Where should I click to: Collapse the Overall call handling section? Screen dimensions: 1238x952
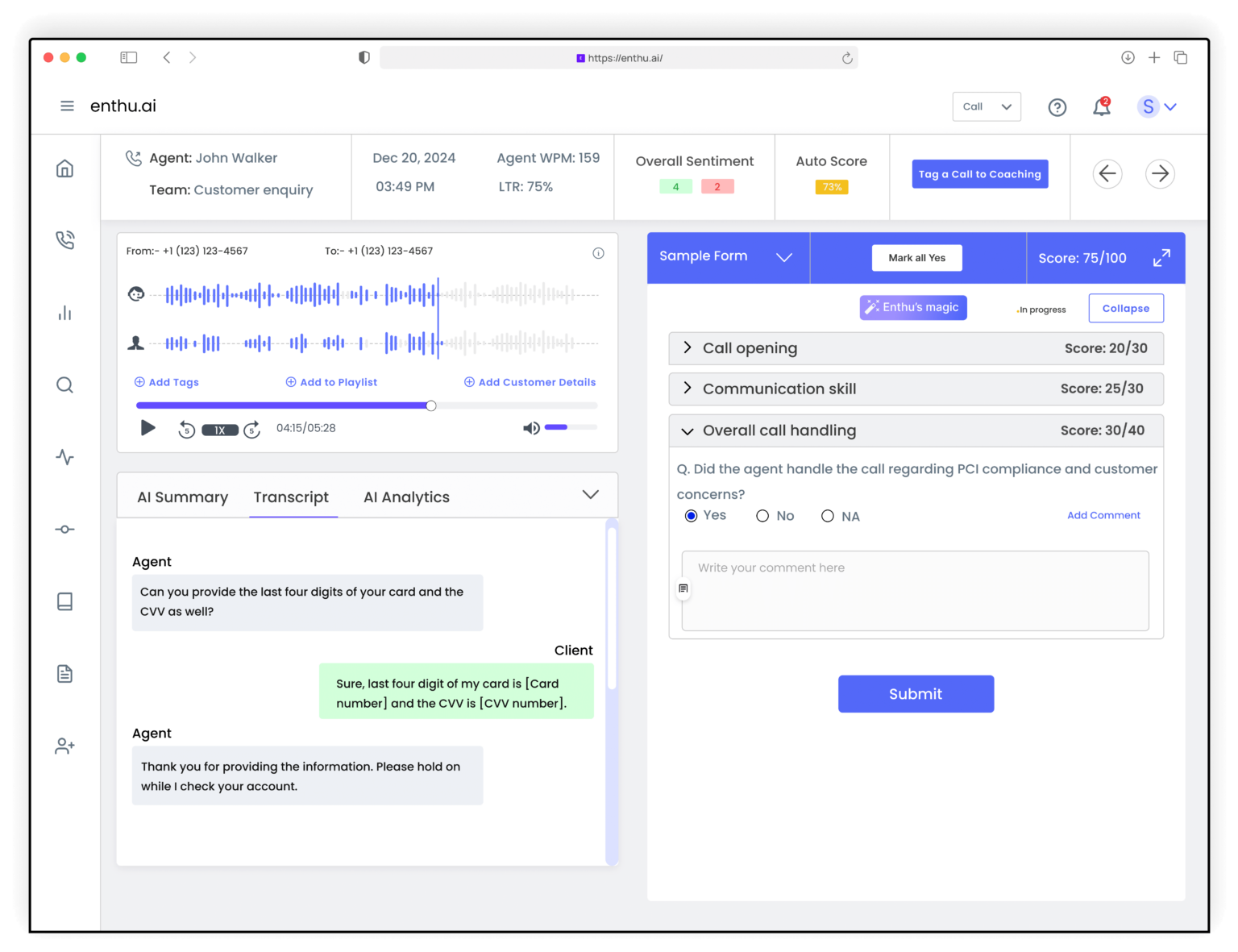click(688, 430)
